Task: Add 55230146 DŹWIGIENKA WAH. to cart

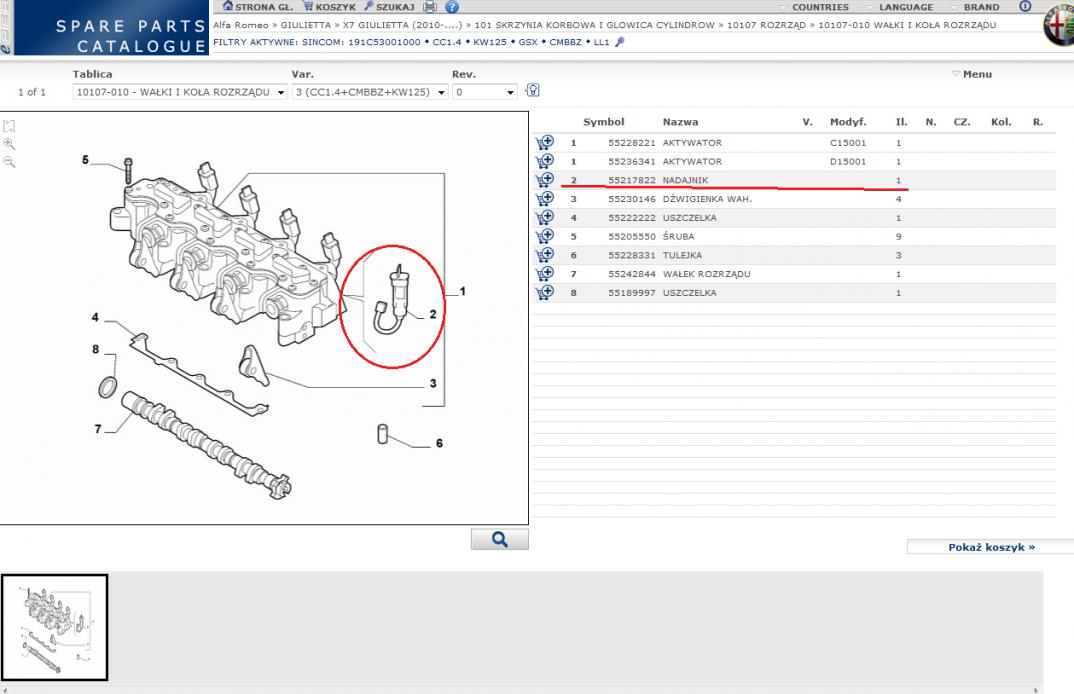Action: point(545,199)
